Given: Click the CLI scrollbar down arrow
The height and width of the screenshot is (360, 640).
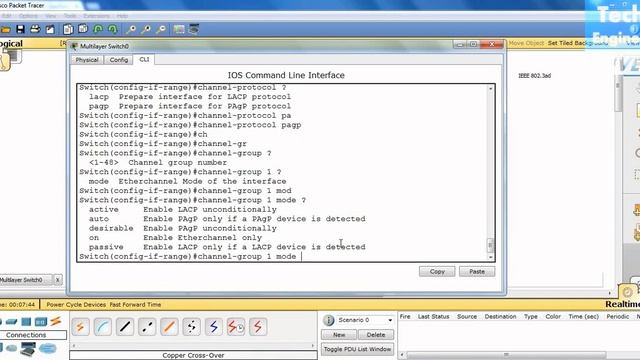Looking at the screenshot, I should click(491, 257).
